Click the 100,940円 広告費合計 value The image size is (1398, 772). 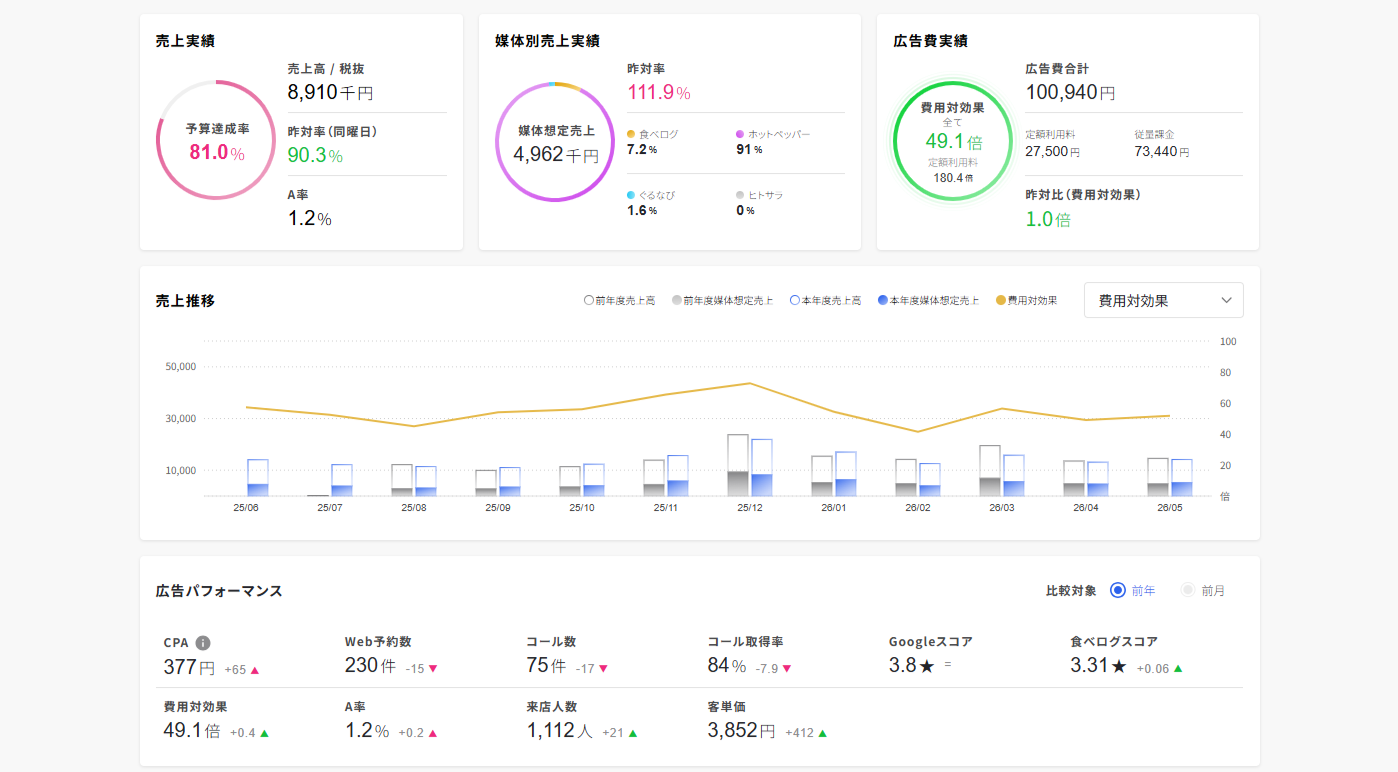(1070, 93)
